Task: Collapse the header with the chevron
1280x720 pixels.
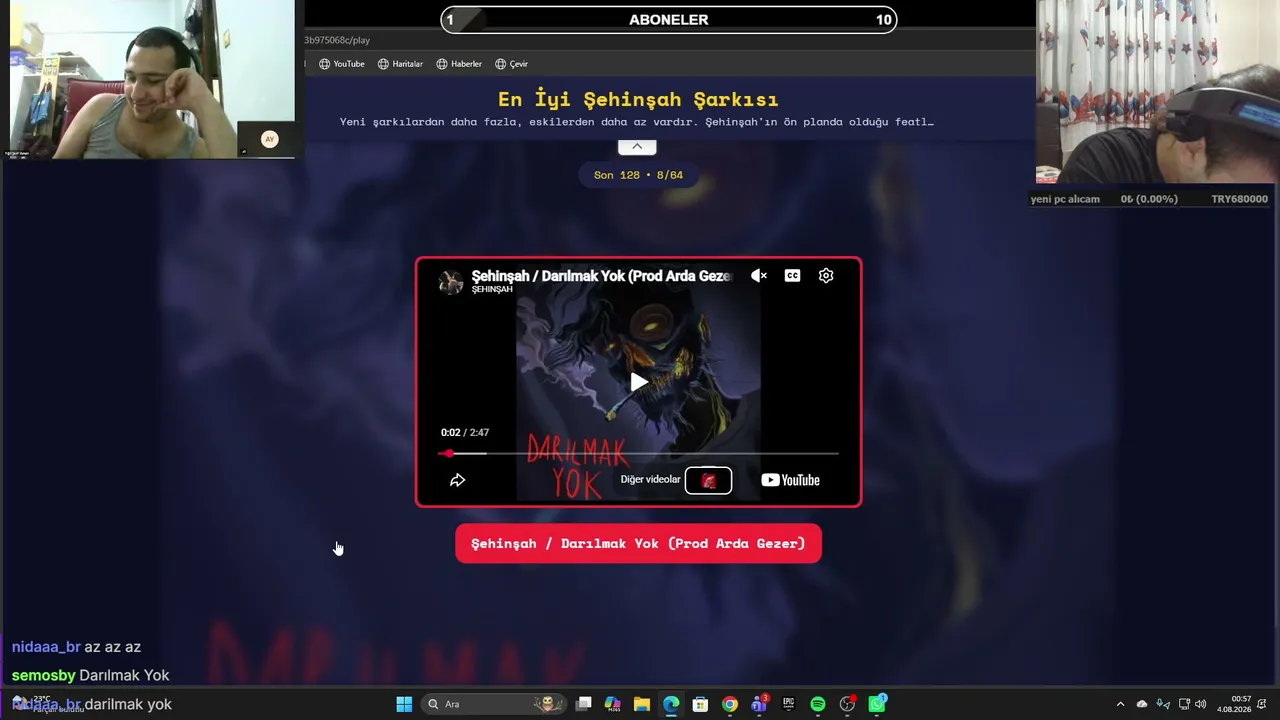Action: pyautogui.click(x=637, y=147)
